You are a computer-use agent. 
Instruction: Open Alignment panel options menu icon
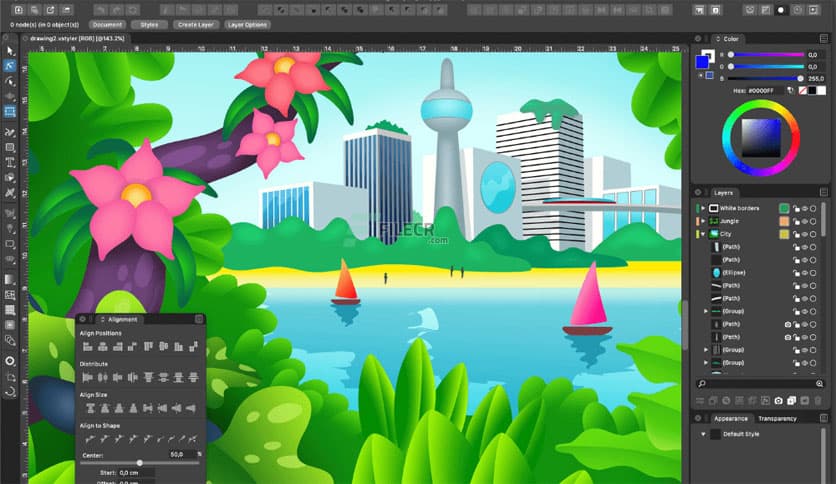pyautogui.click(x=199, y=319)
